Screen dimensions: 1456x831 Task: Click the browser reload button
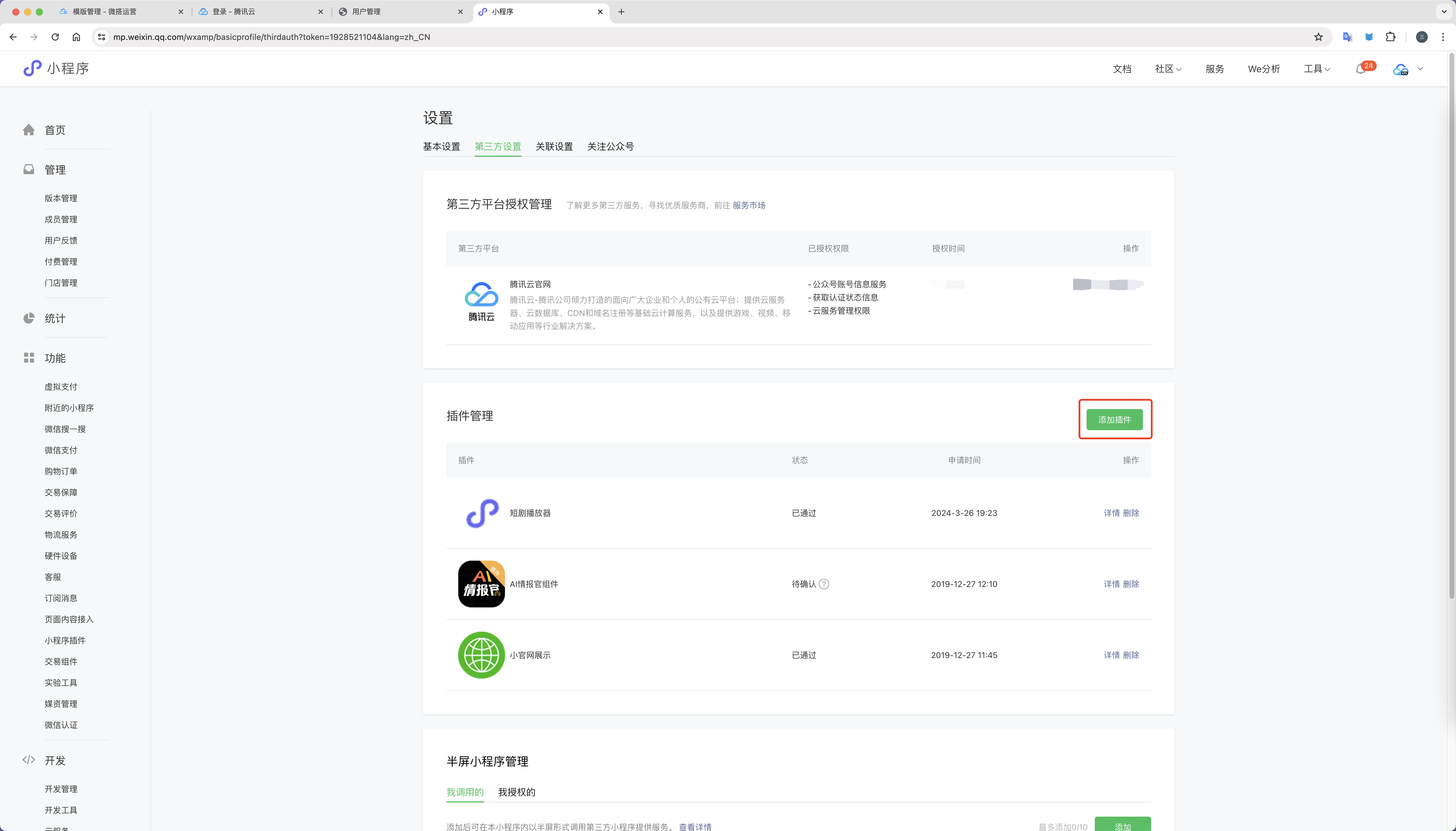point(56,37)
